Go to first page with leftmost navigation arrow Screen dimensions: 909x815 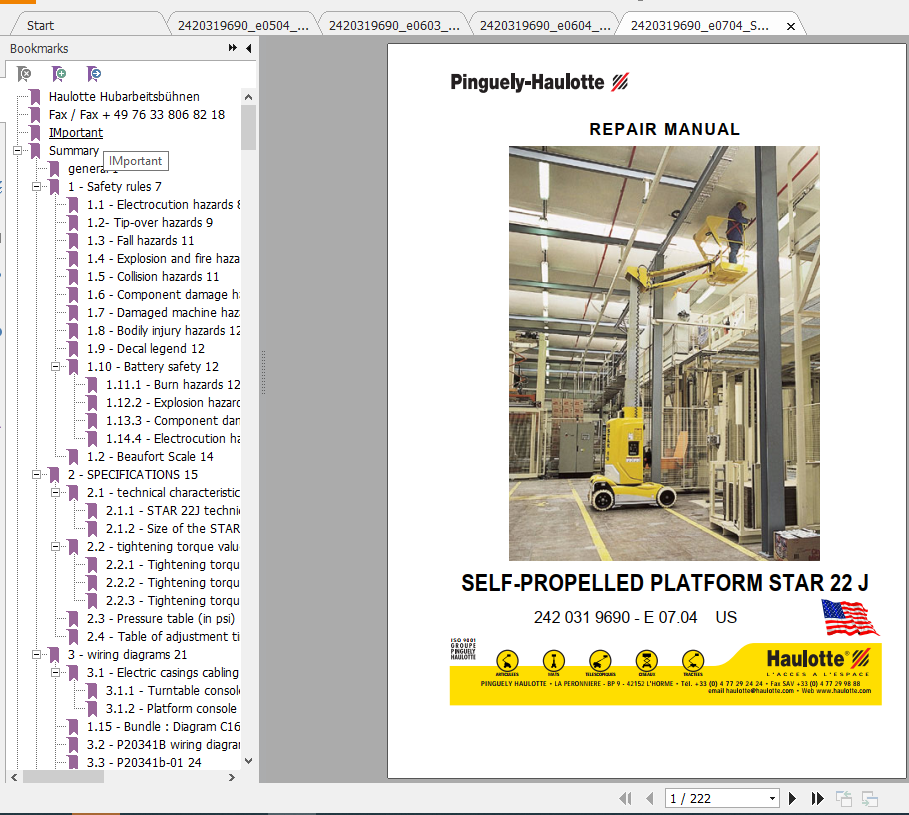click(626, 798)
